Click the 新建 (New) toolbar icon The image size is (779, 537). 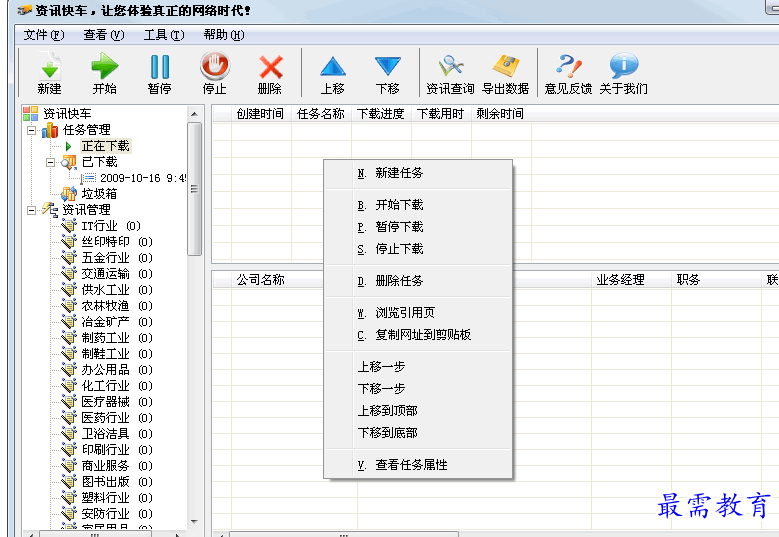pos(50,66)
